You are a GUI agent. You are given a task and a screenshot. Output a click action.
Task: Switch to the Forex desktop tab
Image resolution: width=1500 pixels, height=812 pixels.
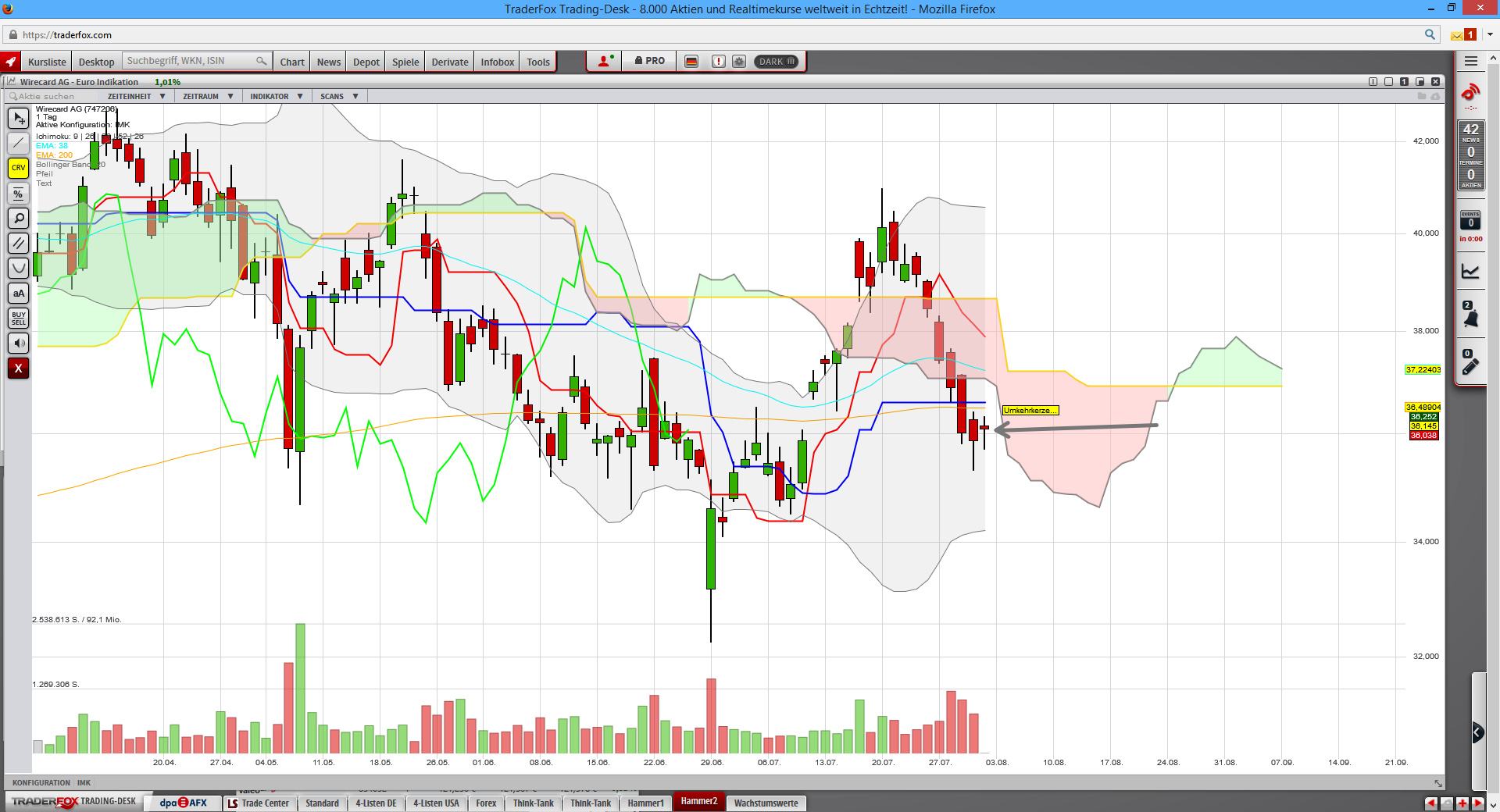486,803
